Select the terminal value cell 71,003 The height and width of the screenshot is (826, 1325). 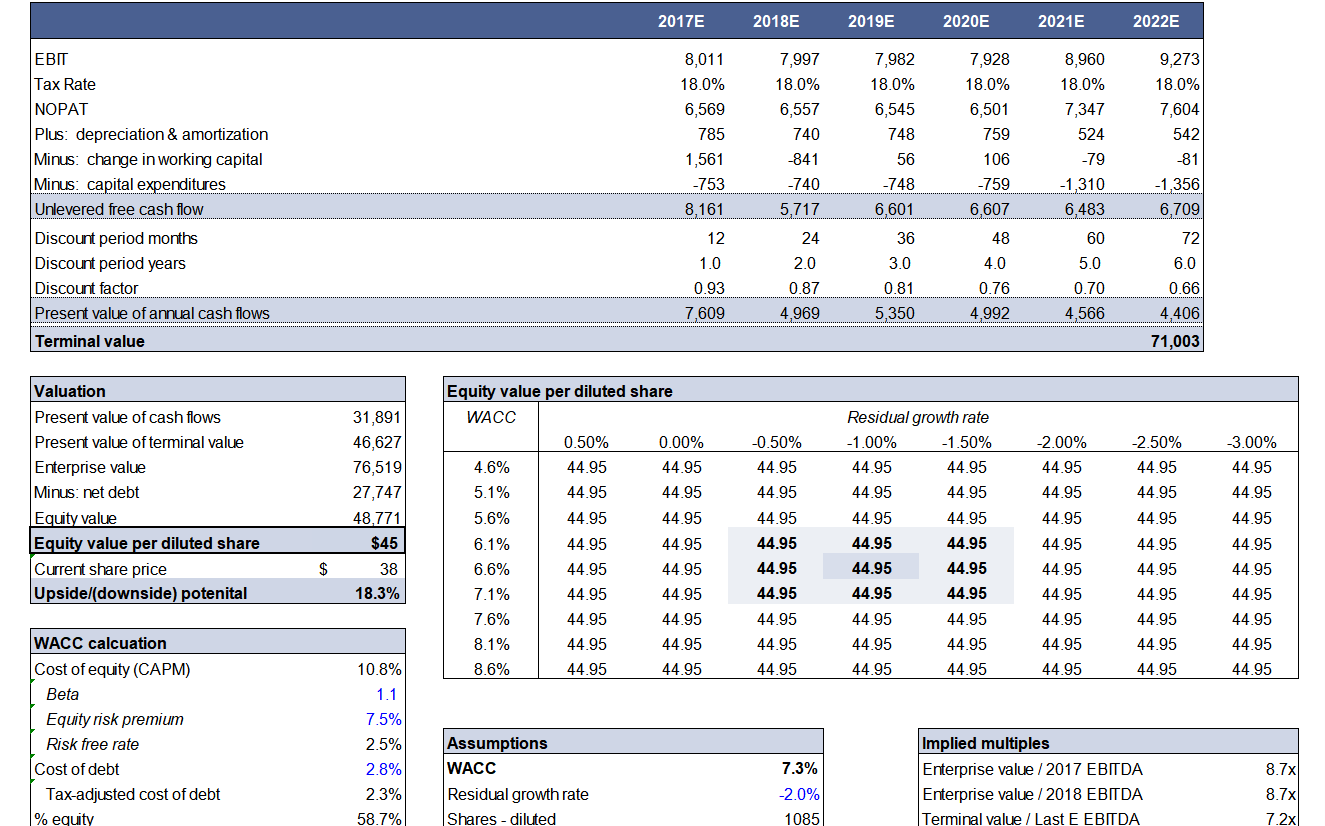coord(1177,342)
